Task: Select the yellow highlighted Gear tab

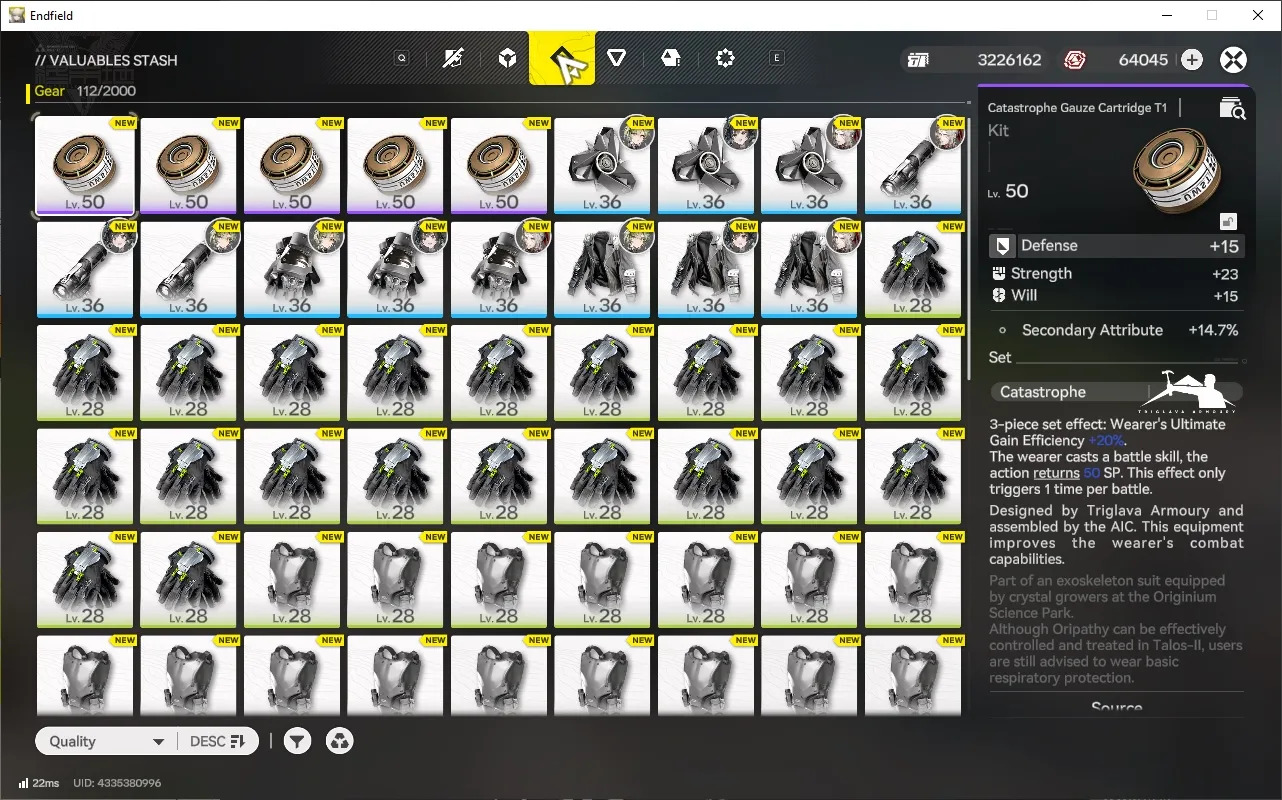Action: [562, 59]
